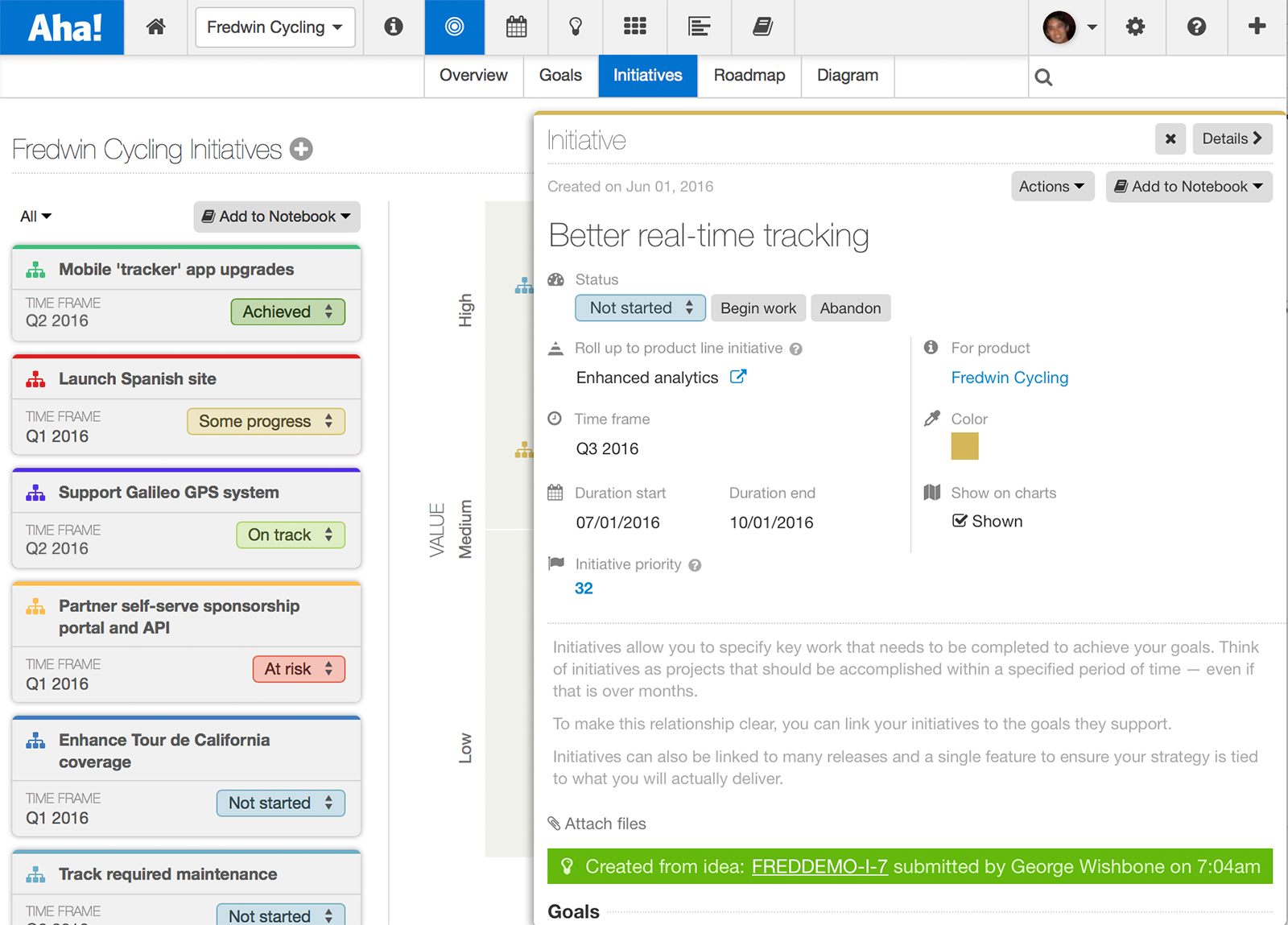Select the Initiatives tab

pos(648,76)
